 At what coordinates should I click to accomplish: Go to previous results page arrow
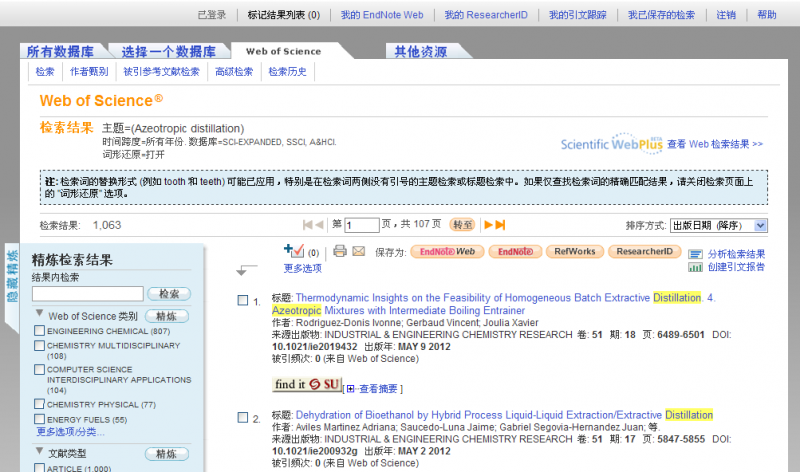[319, 225]
